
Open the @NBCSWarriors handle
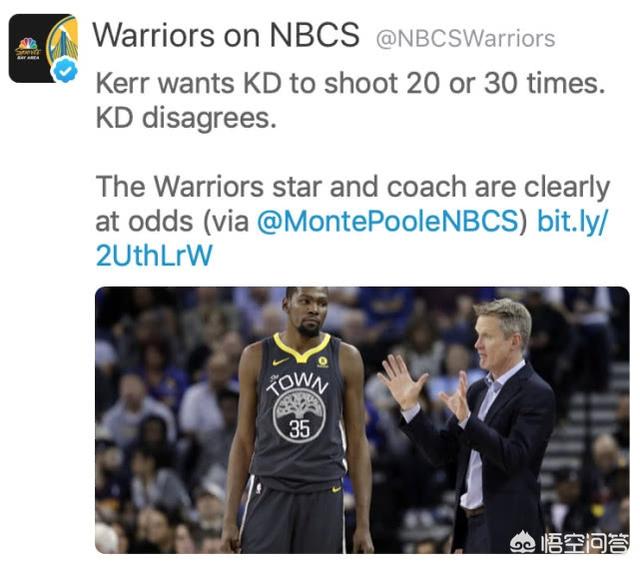tap(465, 39)
